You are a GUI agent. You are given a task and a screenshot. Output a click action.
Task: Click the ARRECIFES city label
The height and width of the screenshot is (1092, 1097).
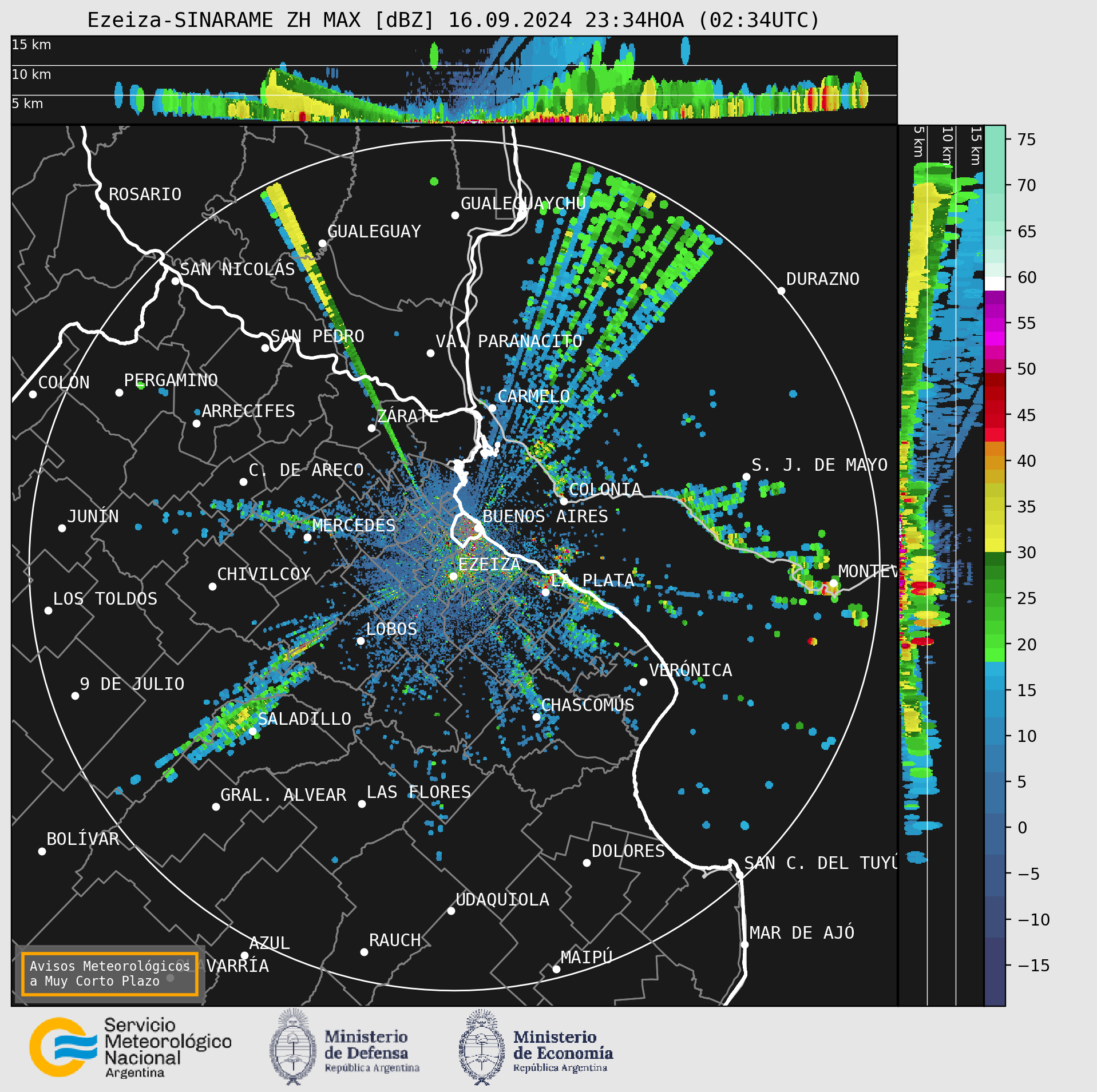(248, 411)
